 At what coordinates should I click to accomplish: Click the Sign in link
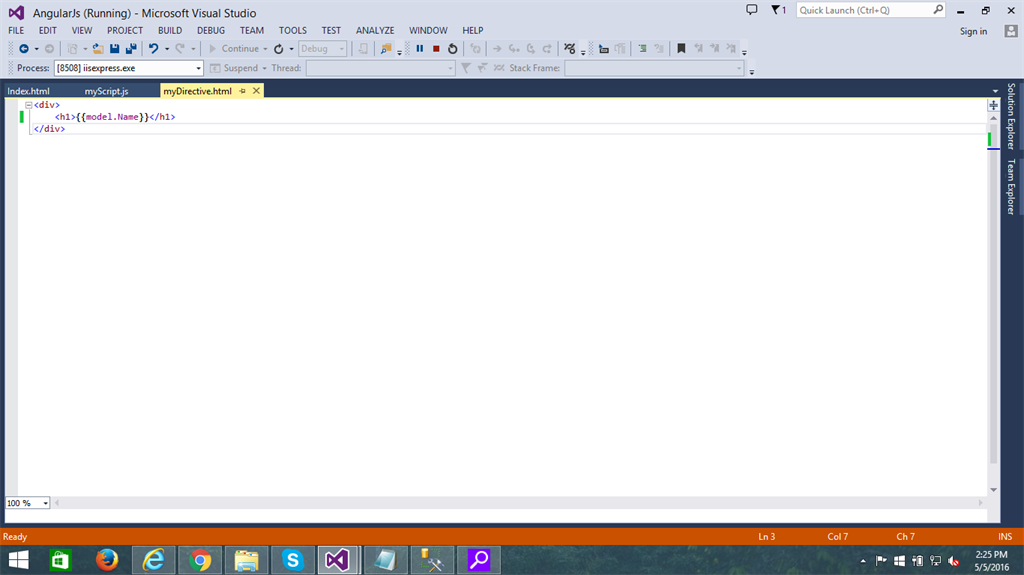click(973, 31)
